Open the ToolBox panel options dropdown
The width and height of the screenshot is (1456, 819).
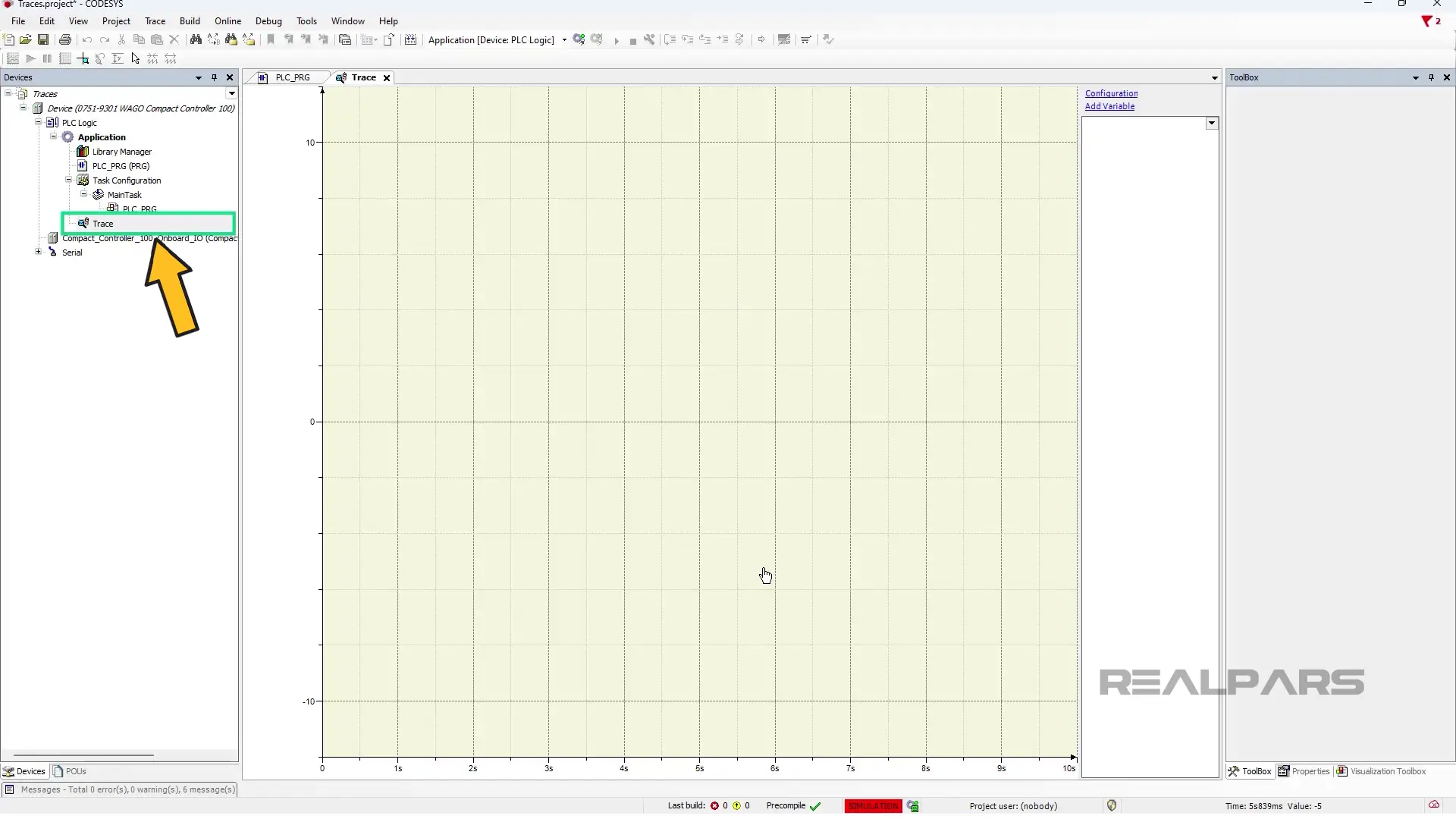[1415, 77]
